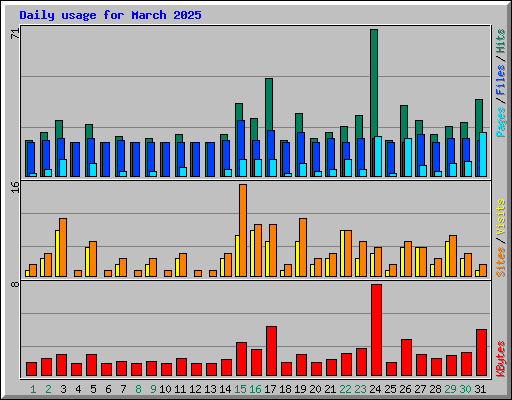Click day 31 on the x-axis

point(480,389)
